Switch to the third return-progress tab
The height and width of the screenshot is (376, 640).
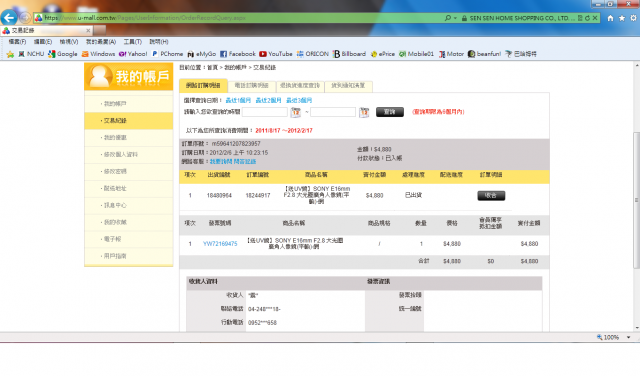tap(300, 86)
